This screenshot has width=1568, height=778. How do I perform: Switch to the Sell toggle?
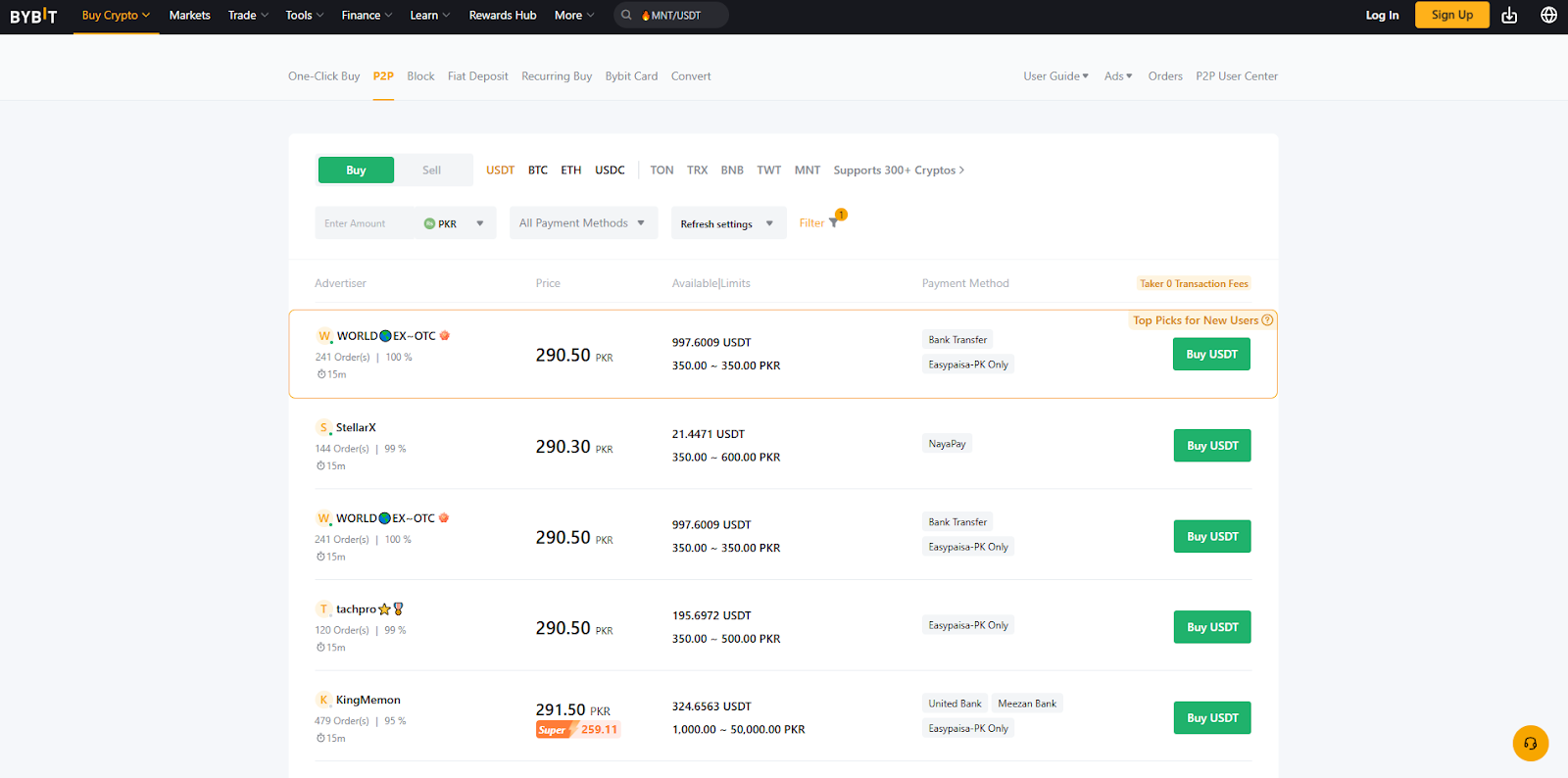[x=431, y=170]
